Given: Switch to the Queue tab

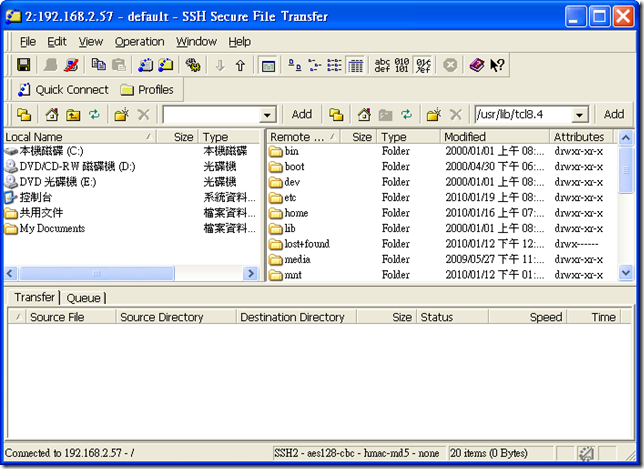Looking at the screenshot, I should click(83, 298).
